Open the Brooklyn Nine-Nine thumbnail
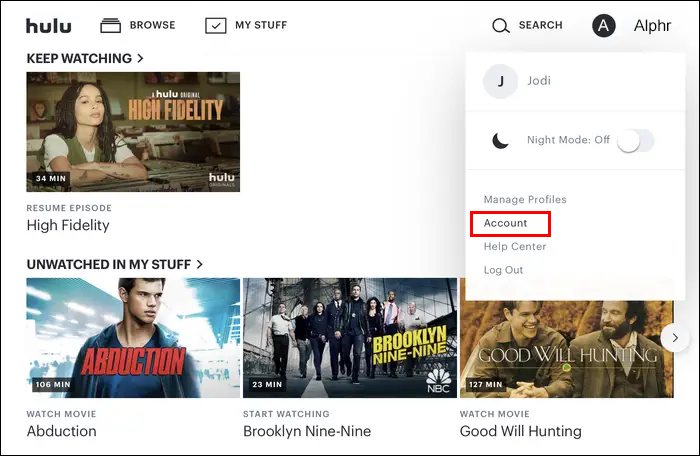This screenshot has width=700, height=456. click(x=350, y=338)
